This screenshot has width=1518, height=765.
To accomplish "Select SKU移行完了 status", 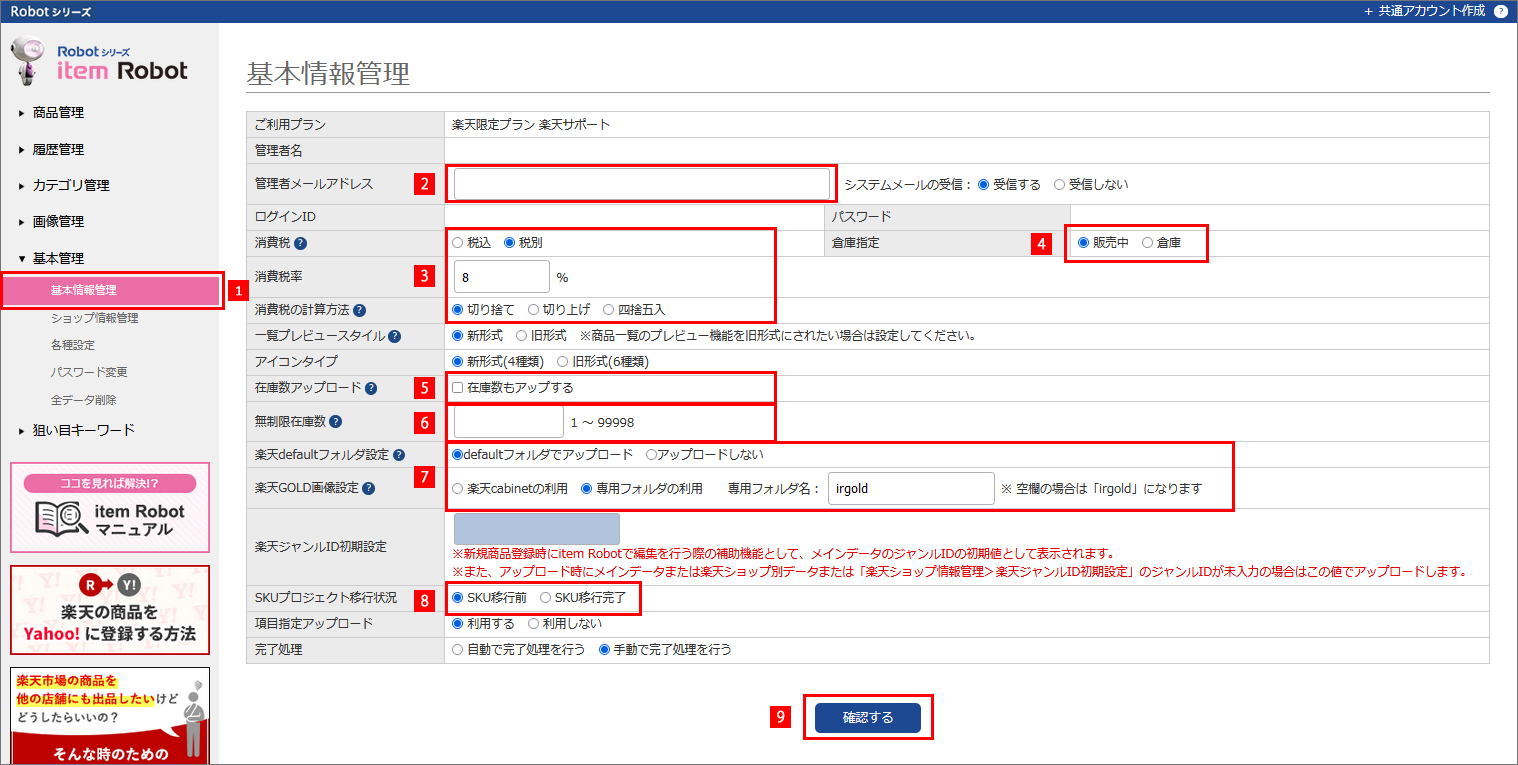I will click(545, 598).
